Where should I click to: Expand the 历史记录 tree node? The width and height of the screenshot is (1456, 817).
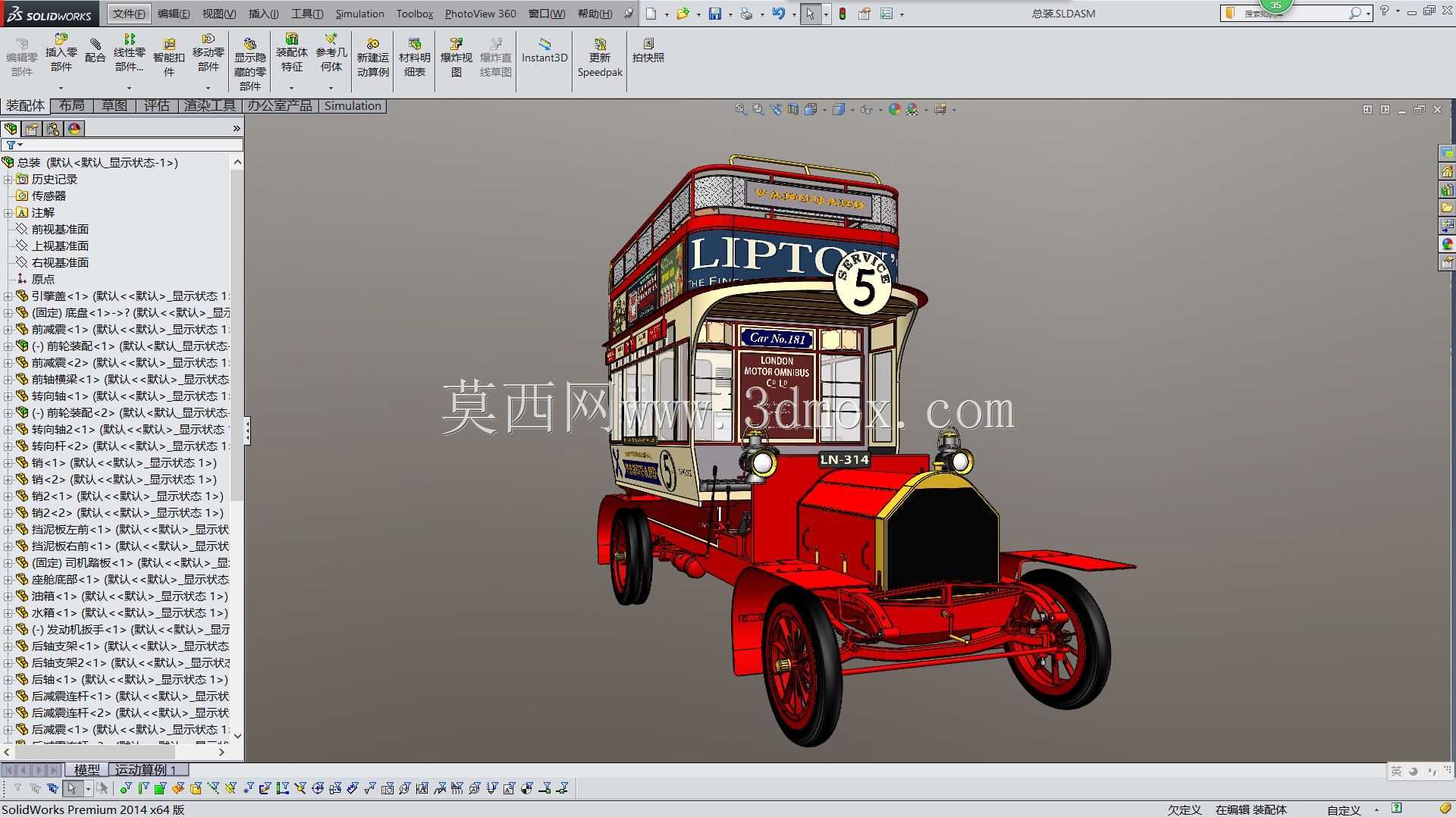(x=8, y=180)
